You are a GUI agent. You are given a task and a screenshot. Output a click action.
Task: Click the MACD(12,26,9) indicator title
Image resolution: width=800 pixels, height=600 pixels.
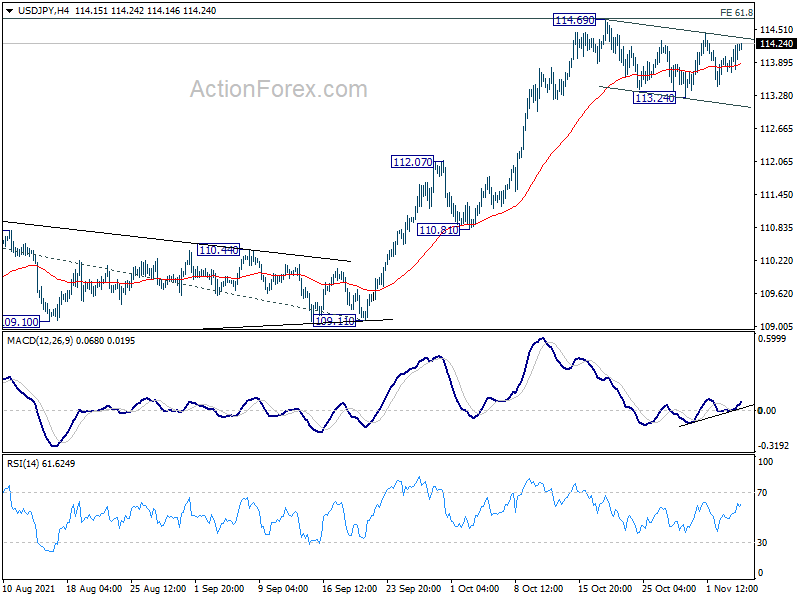click(40, 340)
